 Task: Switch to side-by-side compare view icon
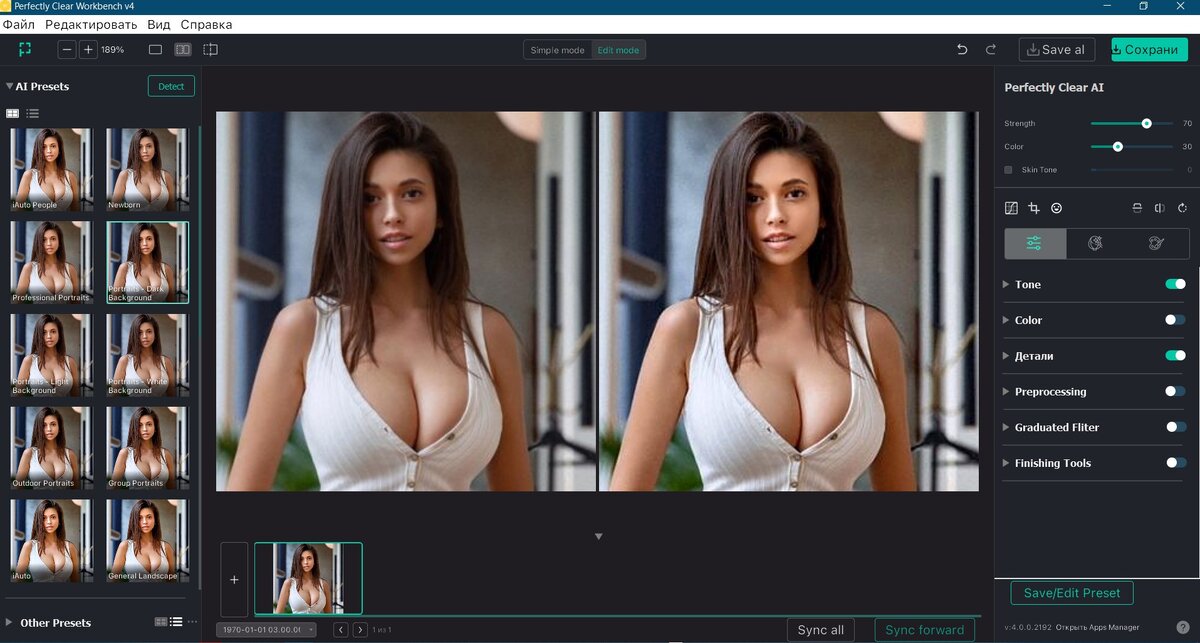pos(183,49)
